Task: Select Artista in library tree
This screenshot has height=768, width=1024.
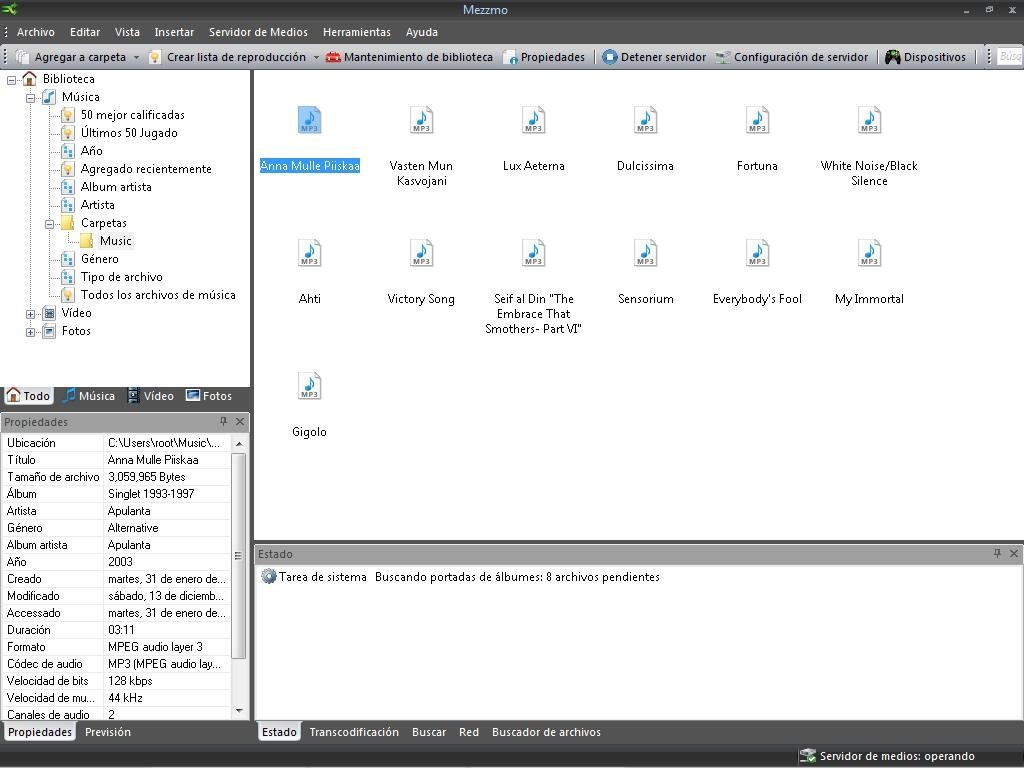Action: click(97, 205)
